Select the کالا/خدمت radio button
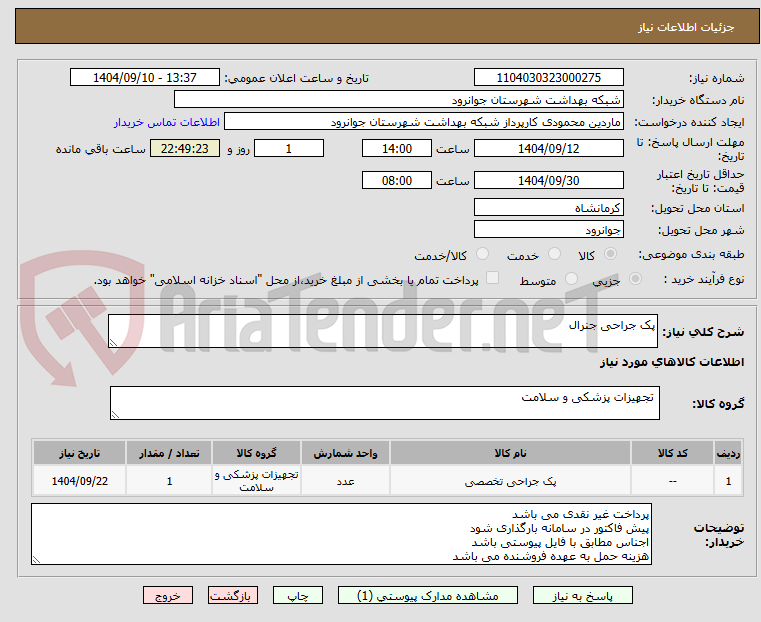 (482, 254)
